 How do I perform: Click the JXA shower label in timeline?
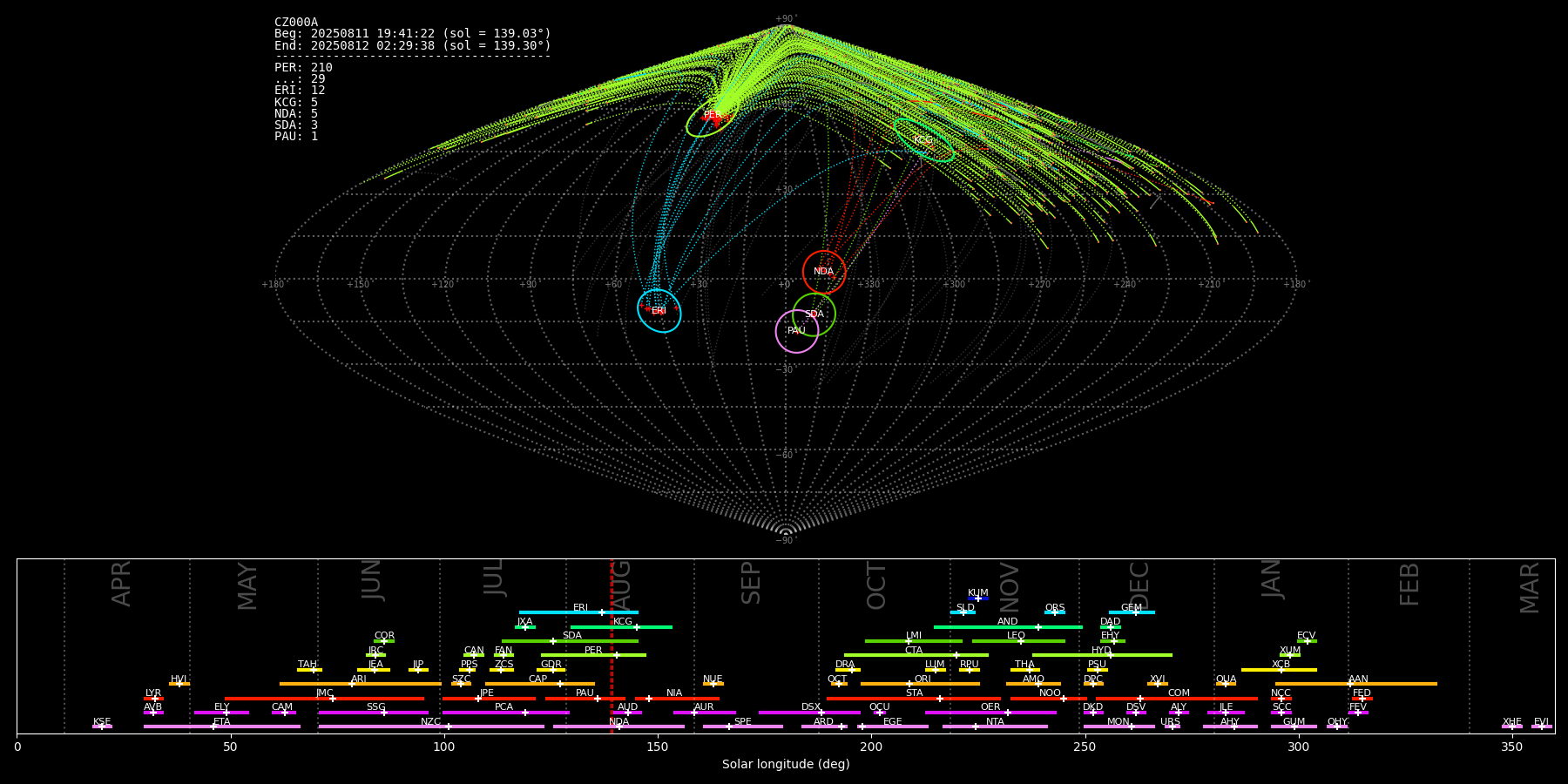pyautogui.click(x=524, y=622)
